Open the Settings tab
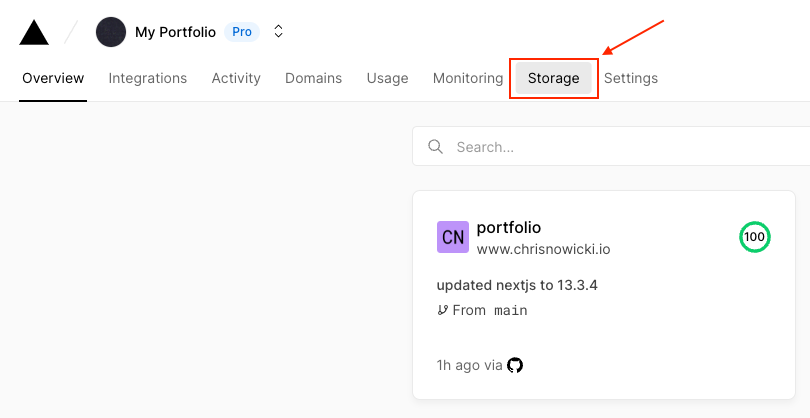 pyautogui.click(x=631, y=78)
